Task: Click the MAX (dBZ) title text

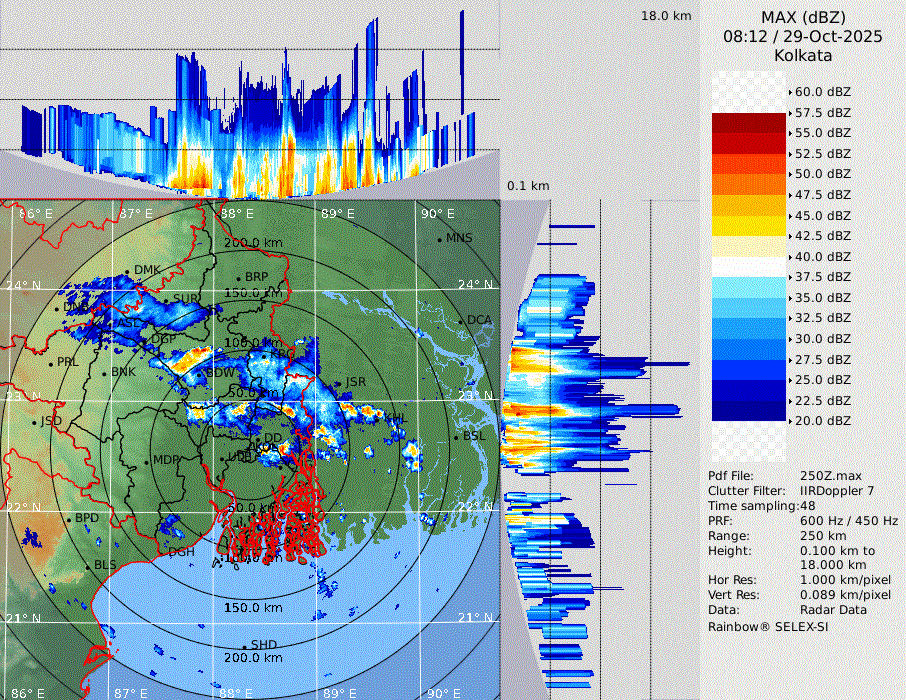Action: (x=803, y=17)
